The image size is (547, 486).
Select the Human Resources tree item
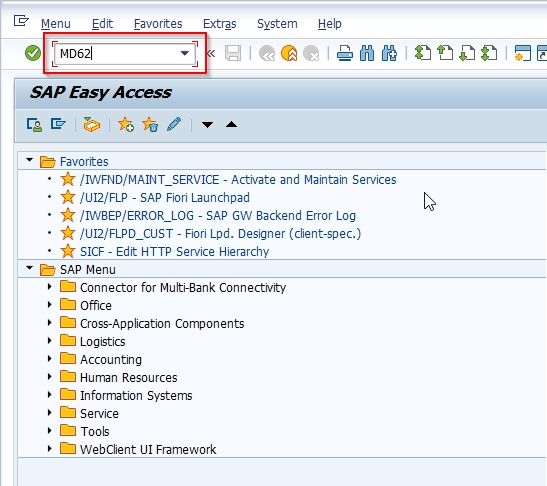tap(128, 377)
